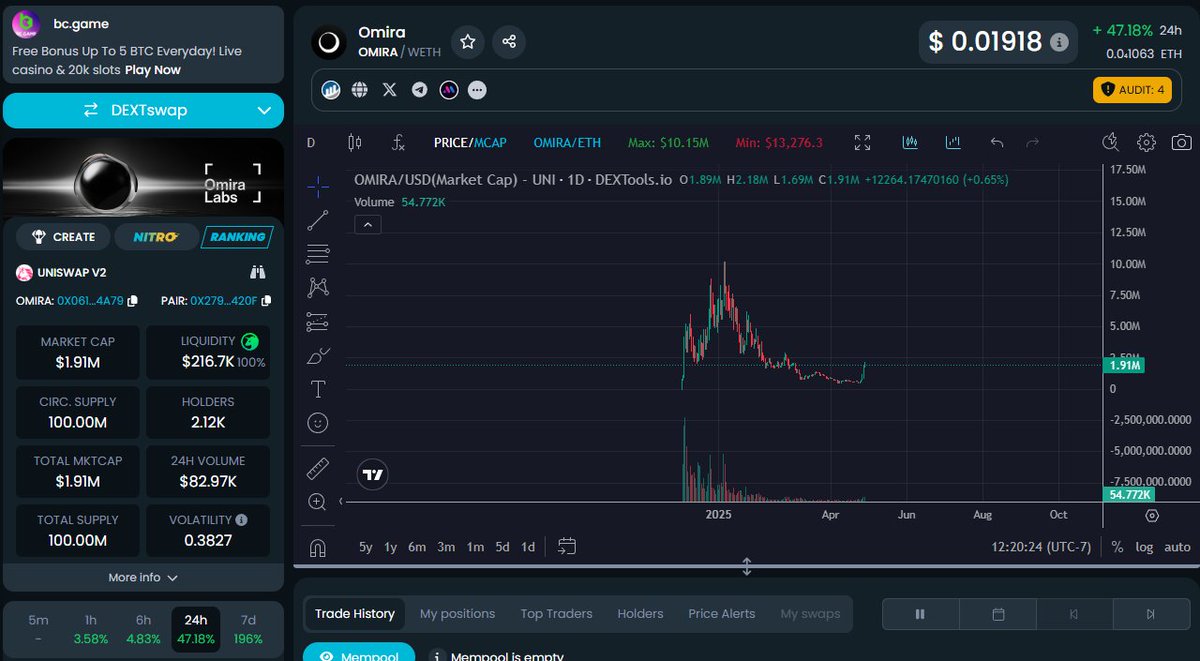
Task: Click Play Now in bc.game ad
Action: tap(153, 70)
